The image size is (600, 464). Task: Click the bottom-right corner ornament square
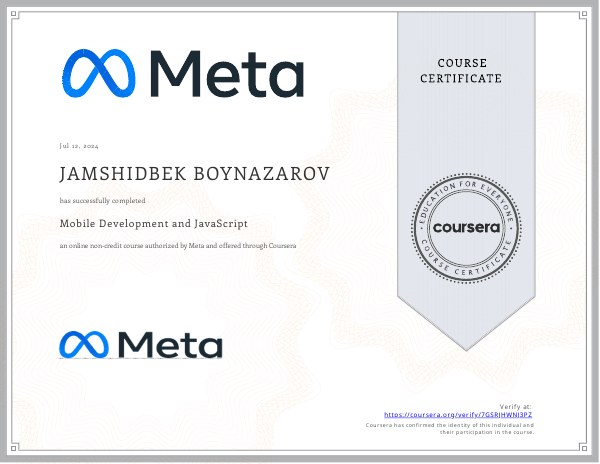click(x=583, y=448)
